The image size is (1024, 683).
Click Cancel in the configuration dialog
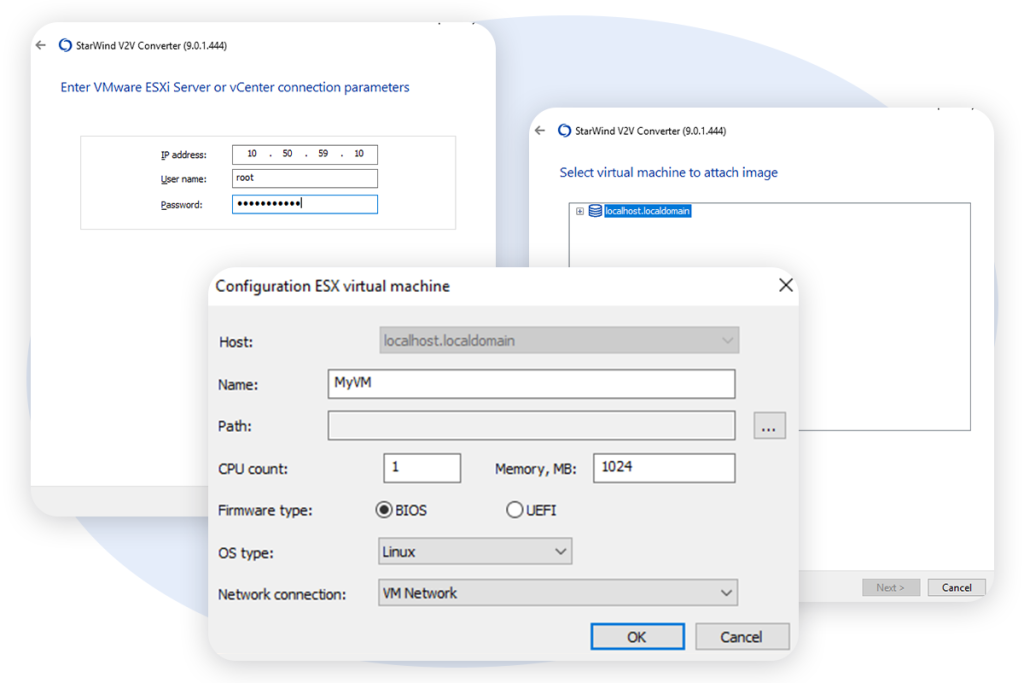tap(741, 637)
